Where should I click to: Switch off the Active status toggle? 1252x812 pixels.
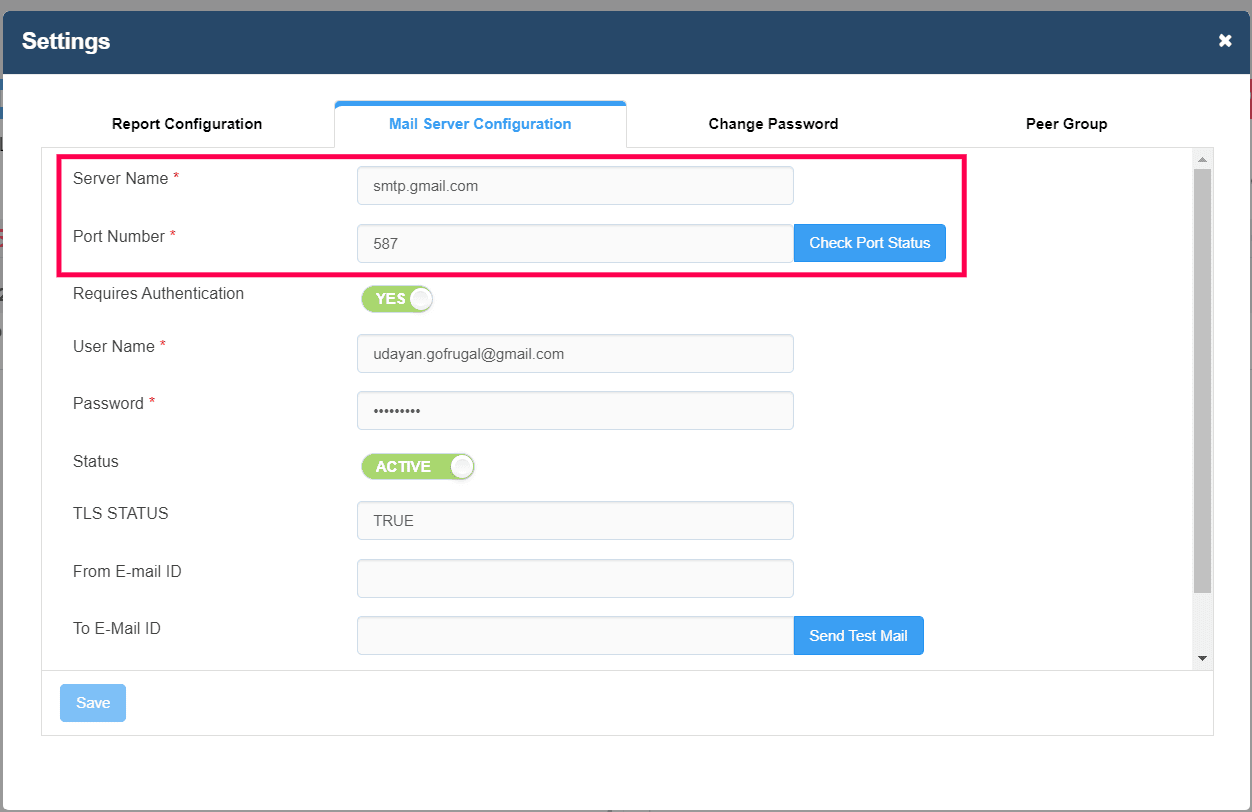pos(417,467)
